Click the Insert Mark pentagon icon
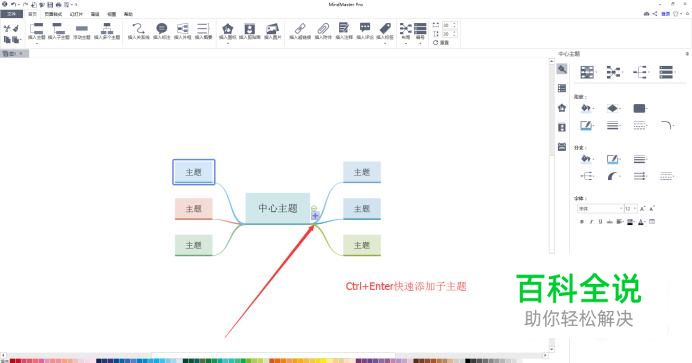Screen dimensions: 692x363 coord(227,29)
